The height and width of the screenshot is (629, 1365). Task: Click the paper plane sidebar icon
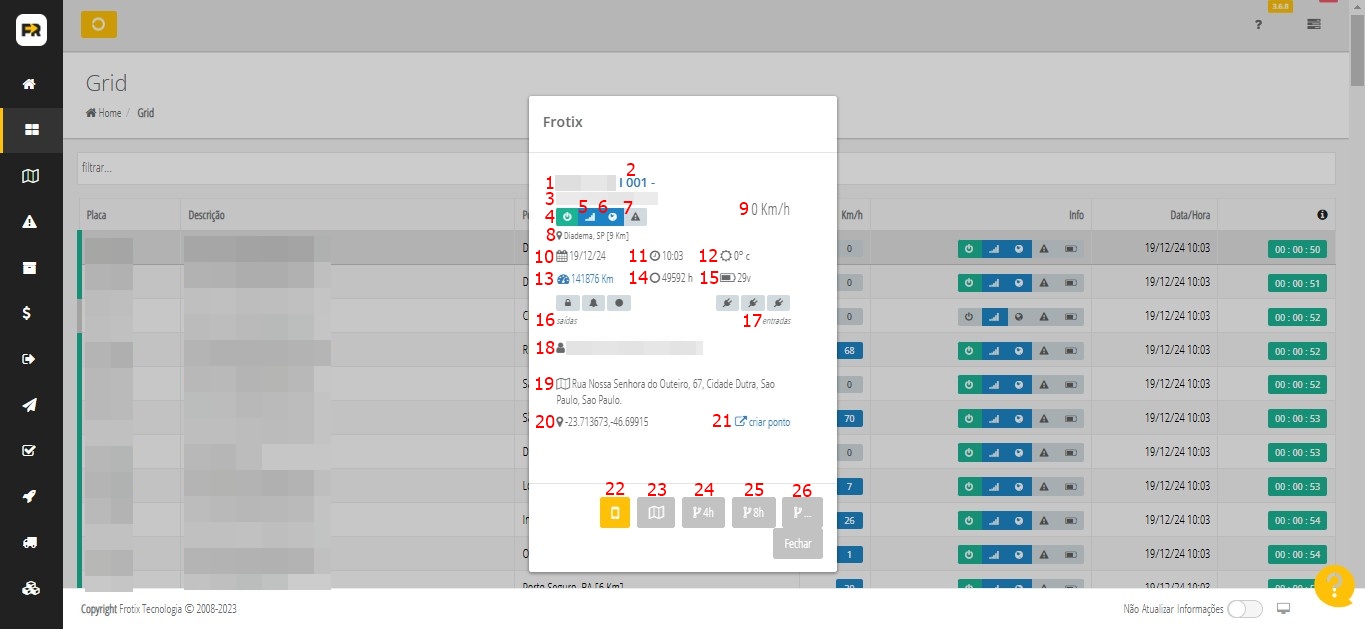tap(31, 405)
